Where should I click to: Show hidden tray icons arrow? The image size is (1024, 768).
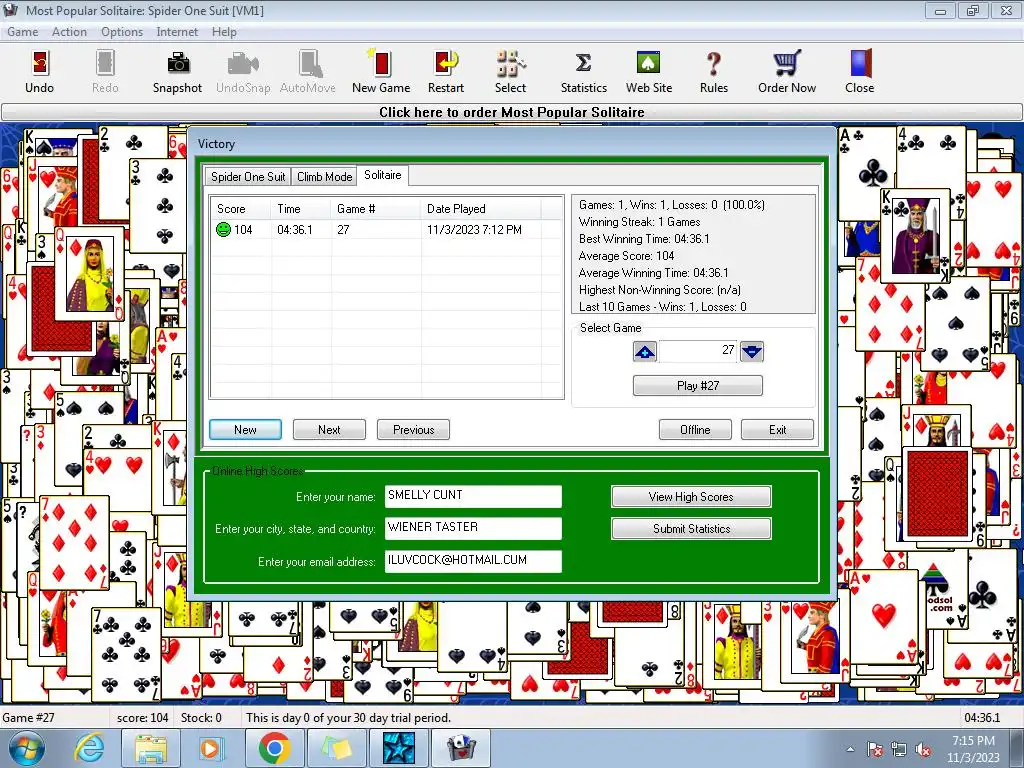850,749
